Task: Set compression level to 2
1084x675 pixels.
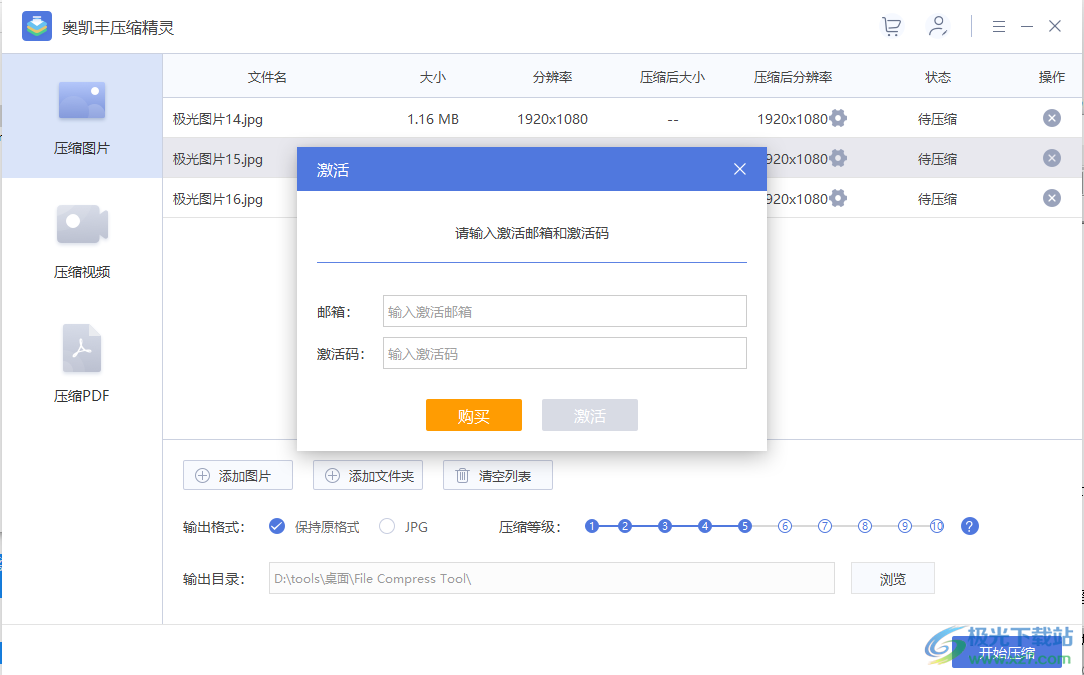Action: pyautogui.click(x=625, y=526)
